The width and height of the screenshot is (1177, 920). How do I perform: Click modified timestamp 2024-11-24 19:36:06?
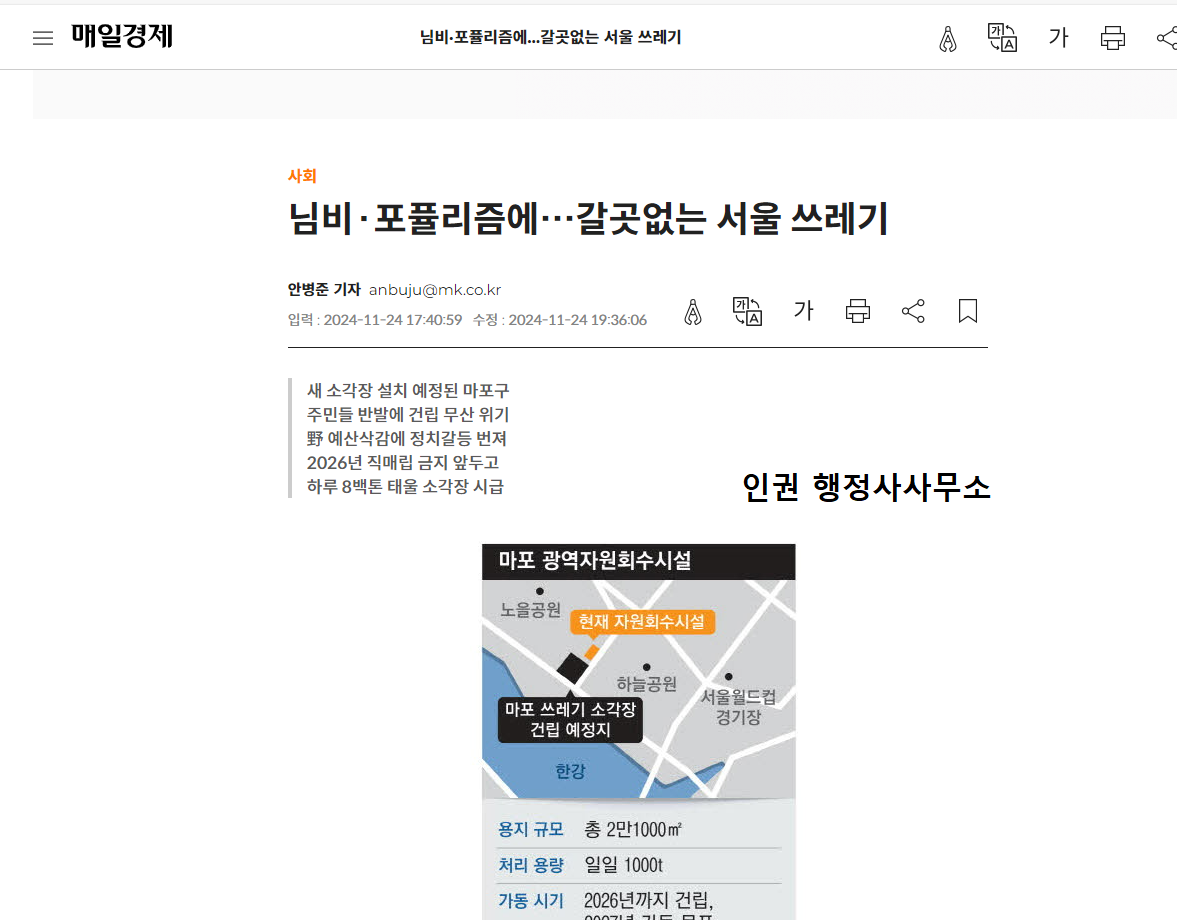577,320
